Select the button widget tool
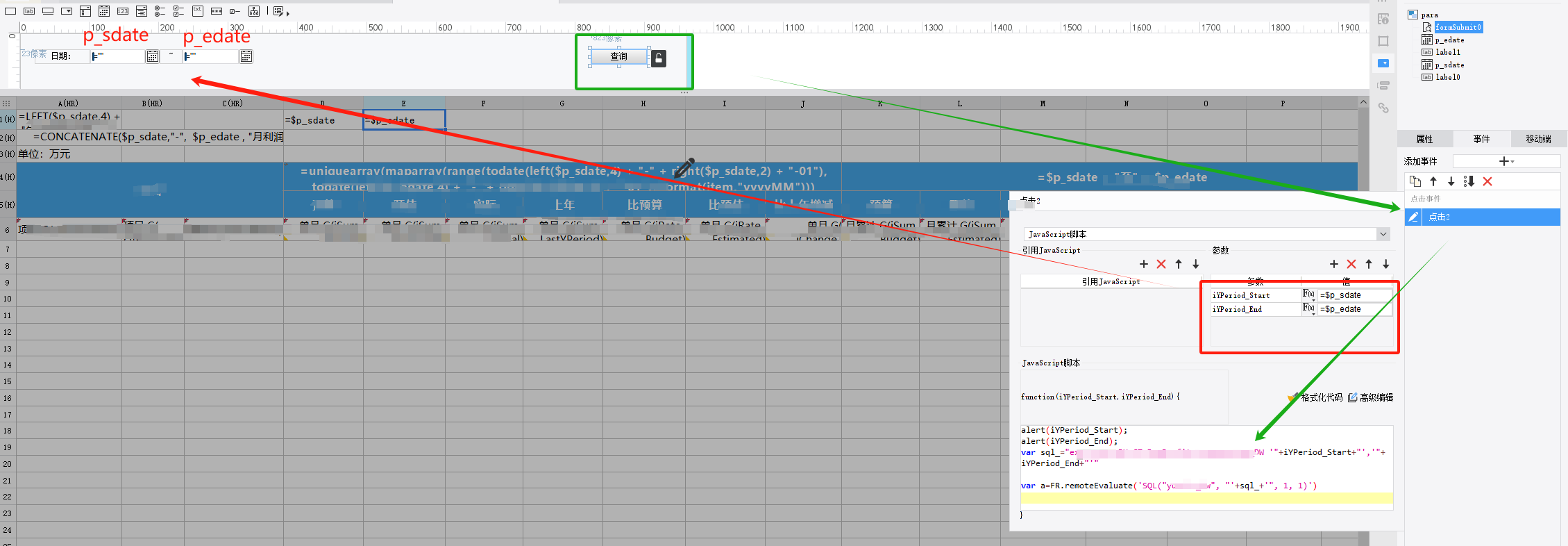The width and height of the screenshot is (1568, 546). (x=48, y=11)
